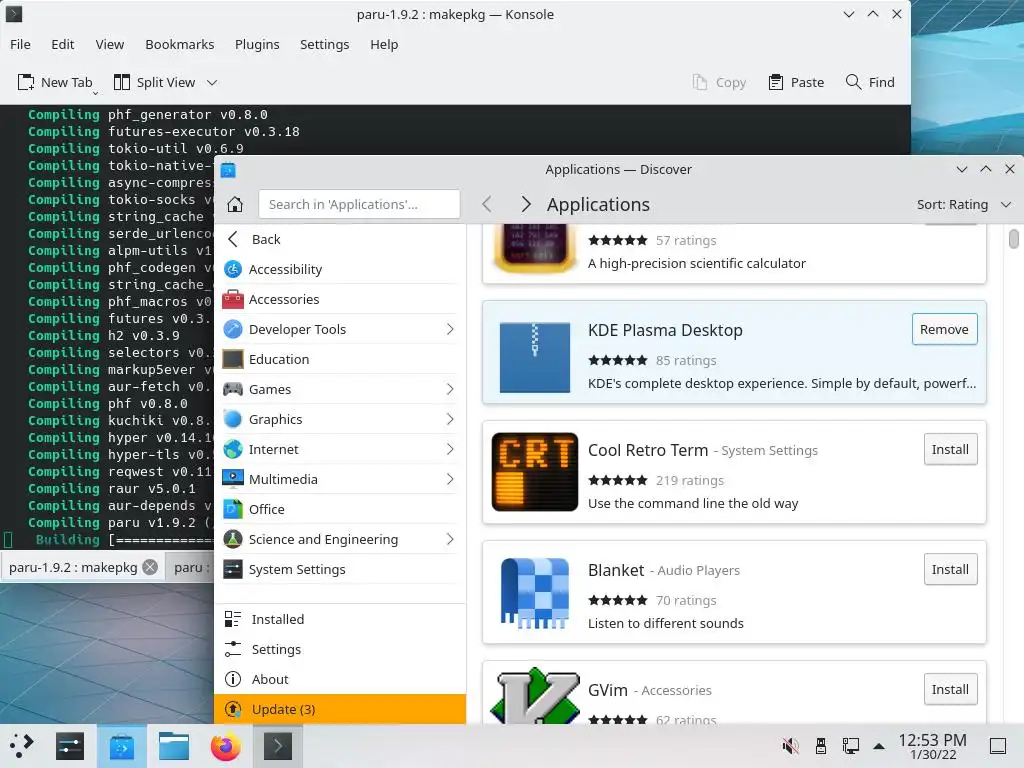Launch Firefox from the taskbar

[x=225, y=746]
